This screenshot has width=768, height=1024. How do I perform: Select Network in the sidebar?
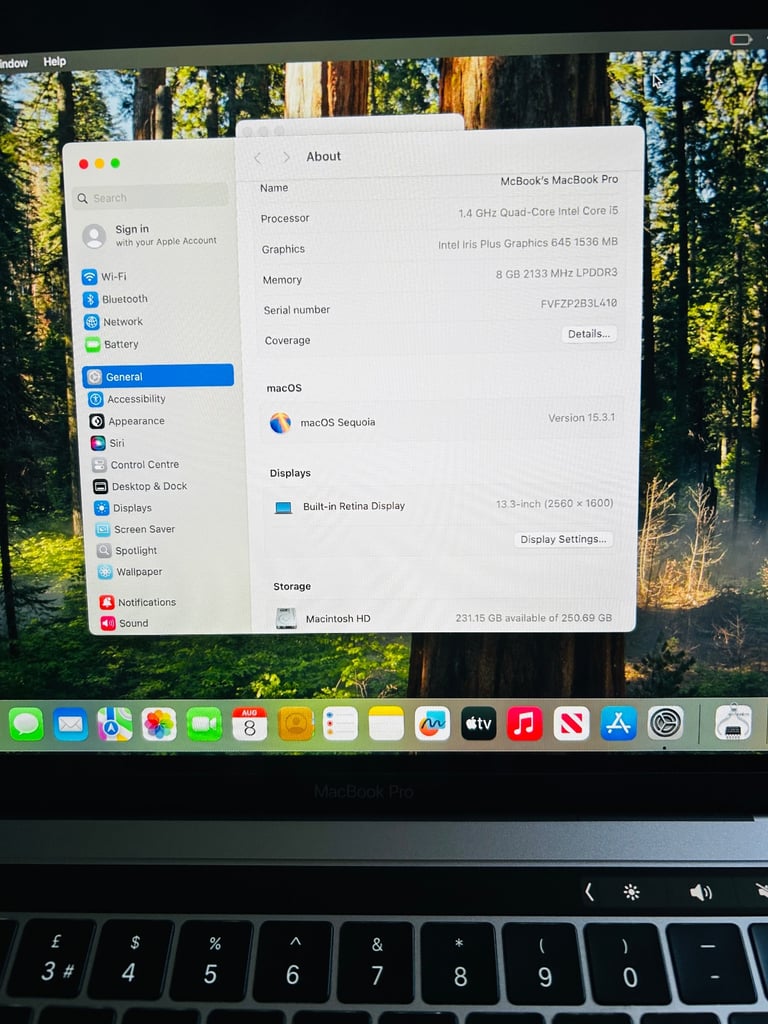[114, 322]
